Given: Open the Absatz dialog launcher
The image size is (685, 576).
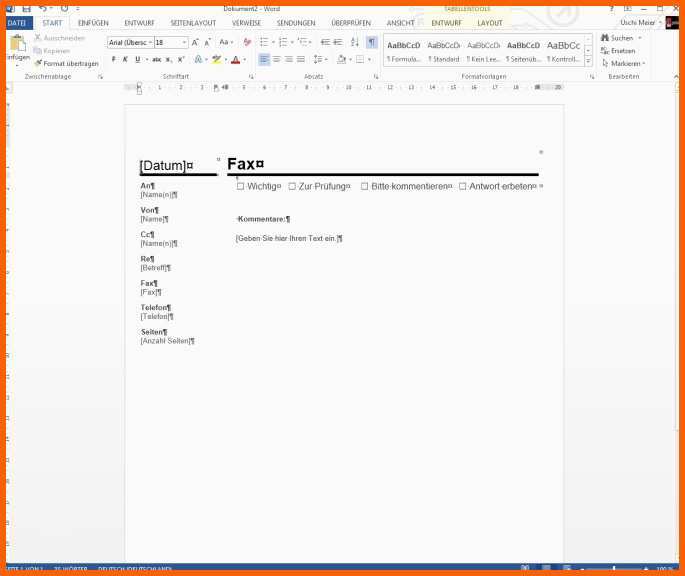Looking at the screenshot, I should point(376,76).
